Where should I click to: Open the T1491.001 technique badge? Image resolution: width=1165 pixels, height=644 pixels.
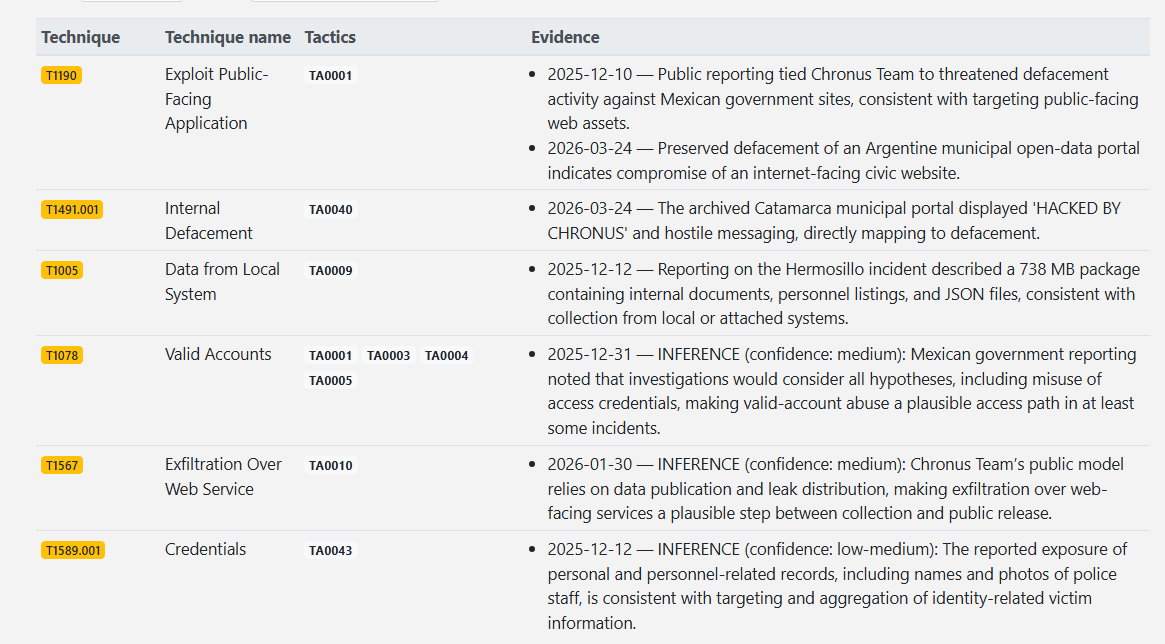click(72, 210)
